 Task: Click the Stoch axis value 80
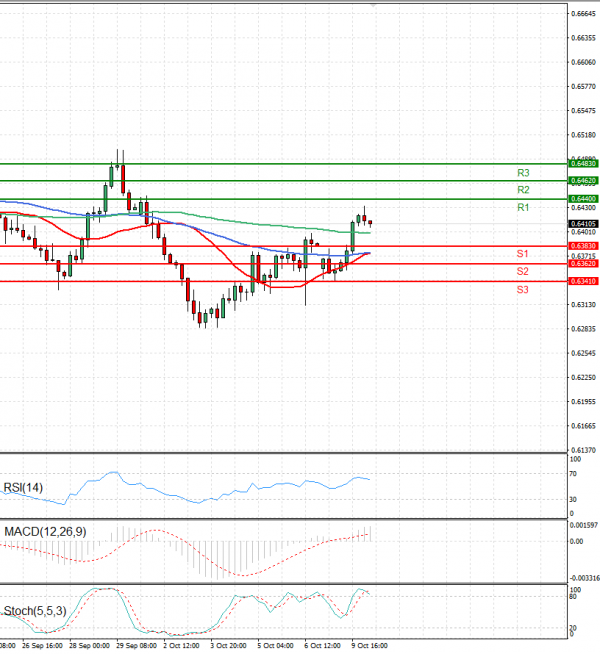[573, 597]
